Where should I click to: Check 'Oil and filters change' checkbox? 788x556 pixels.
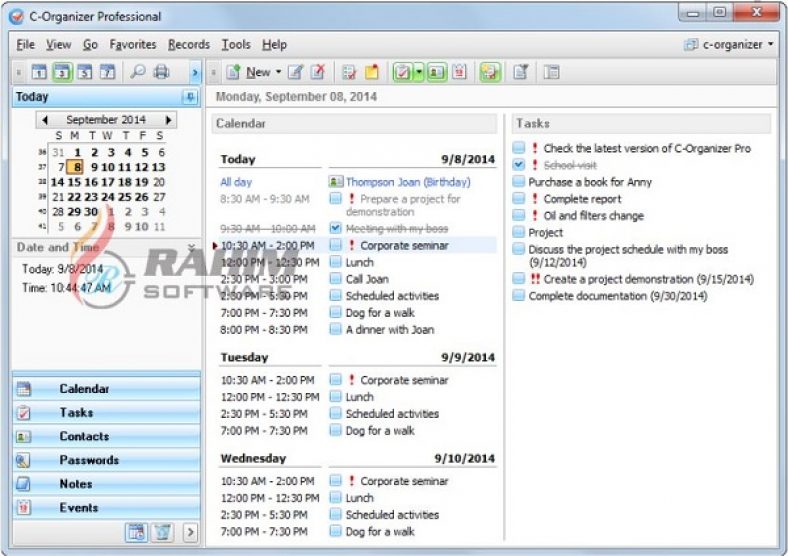click(x=519, y=215)
